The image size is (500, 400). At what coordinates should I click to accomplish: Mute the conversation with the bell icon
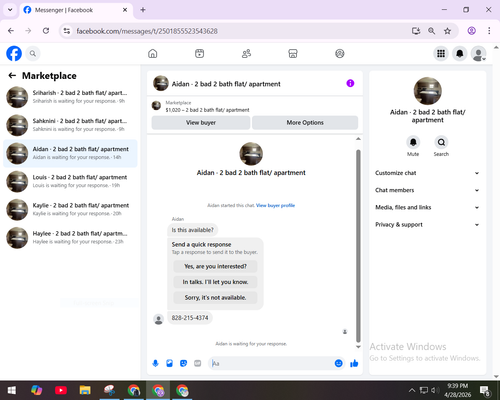click(413, 142)
